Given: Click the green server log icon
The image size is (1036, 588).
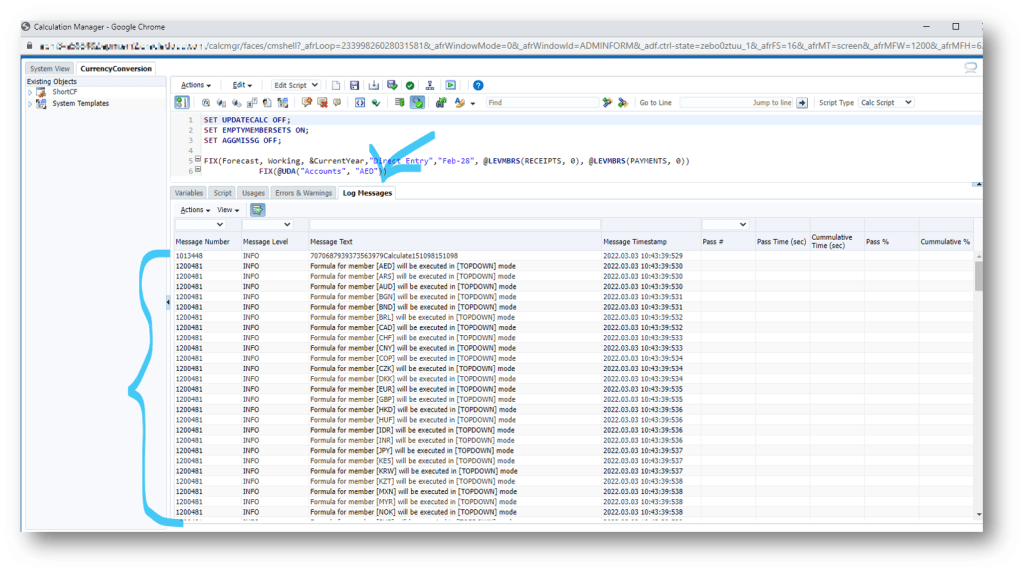Looking at the screenshot, I should (x=400, y=102).
